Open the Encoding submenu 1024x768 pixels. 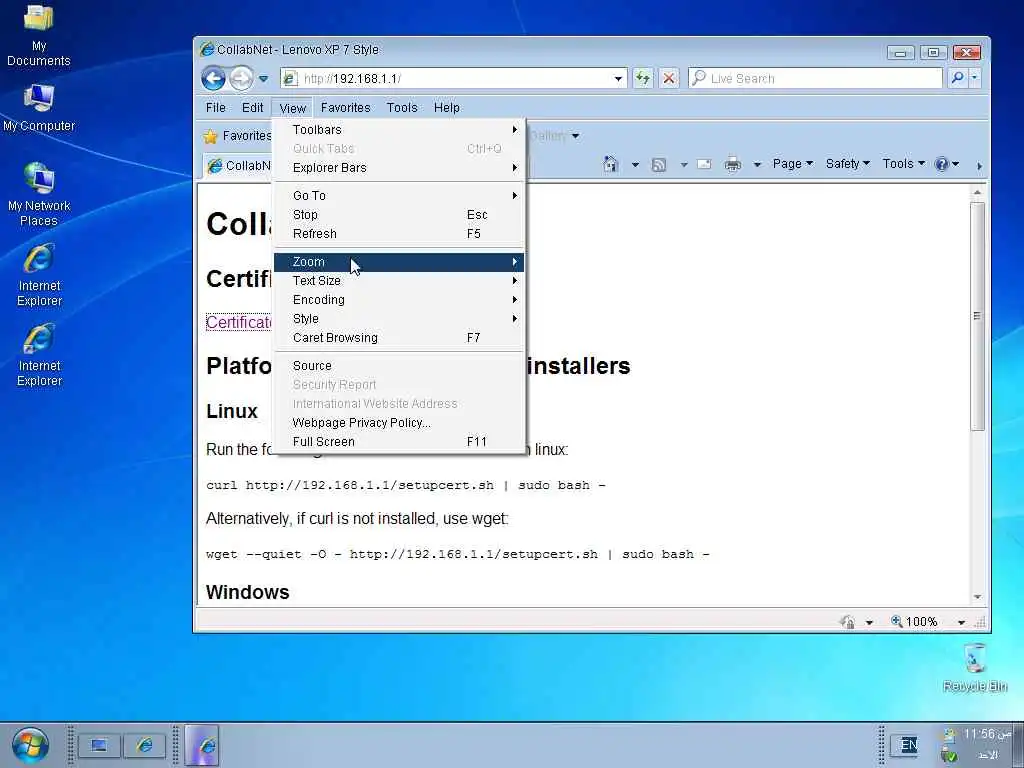[399, 300]
